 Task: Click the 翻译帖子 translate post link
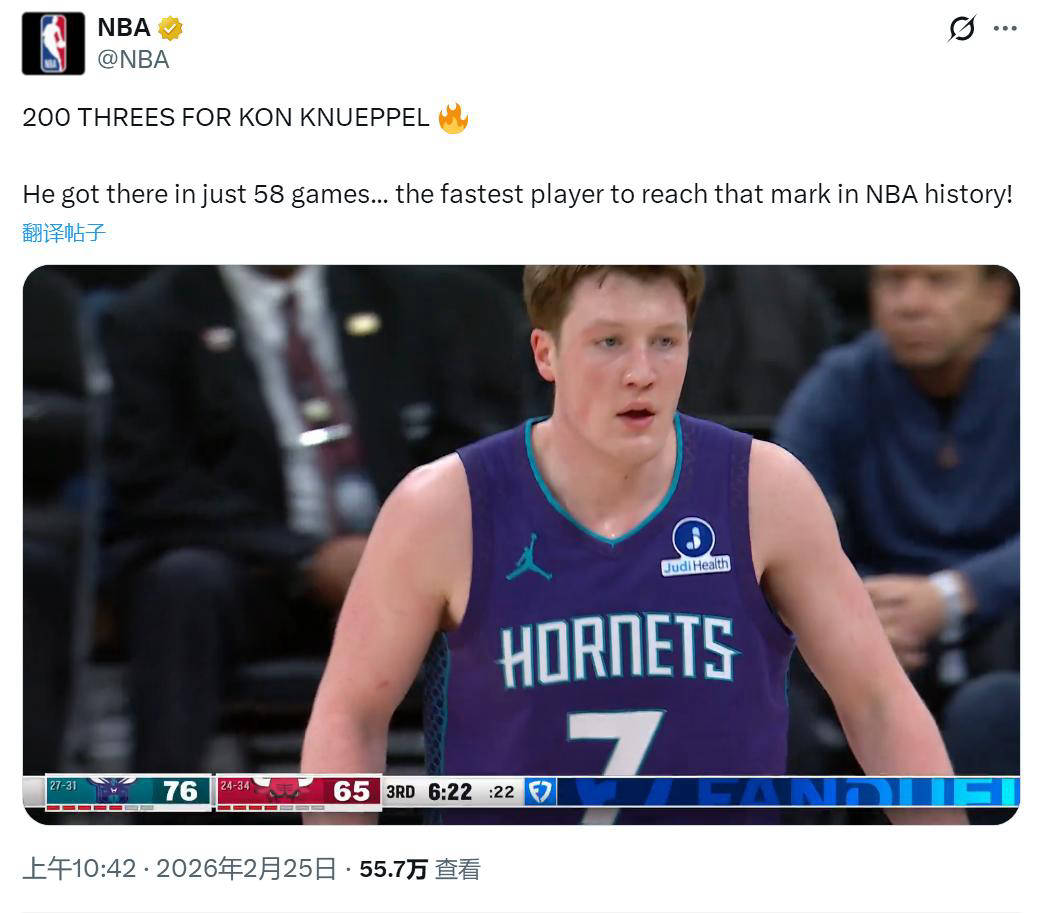click(64, 233)
